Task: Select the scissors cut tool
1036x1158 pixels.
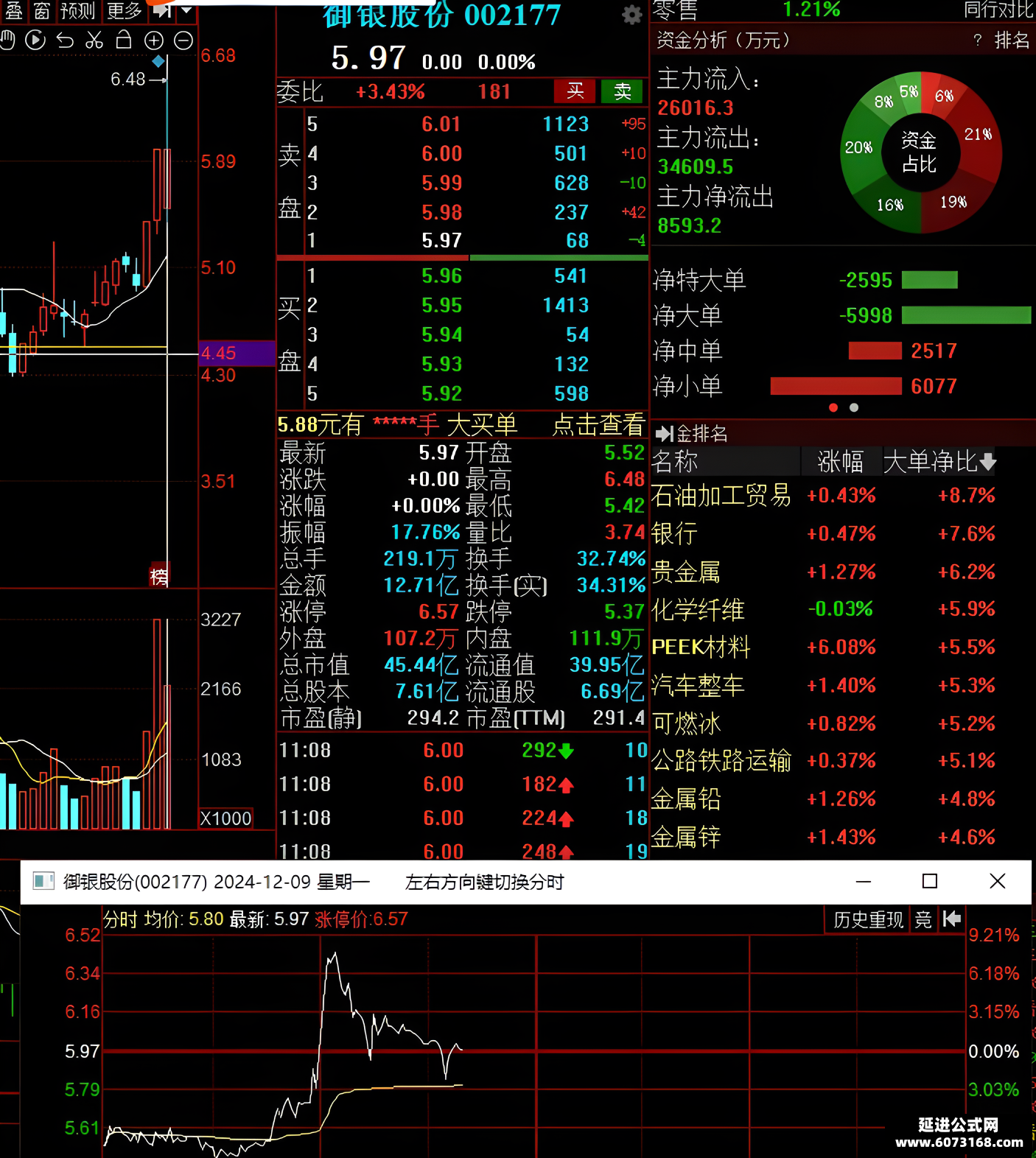Action: [94, 41]
